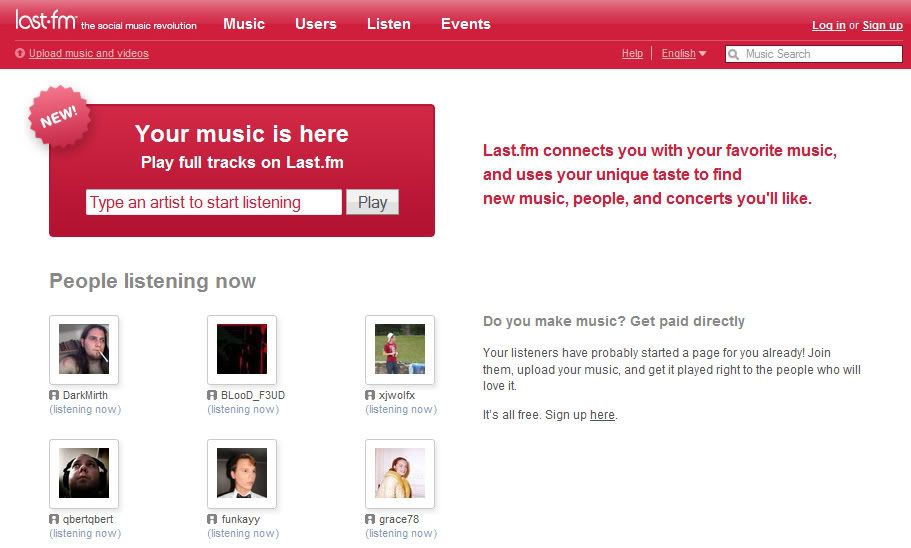Click the magnifier icon in Music Search

[733, 54]
